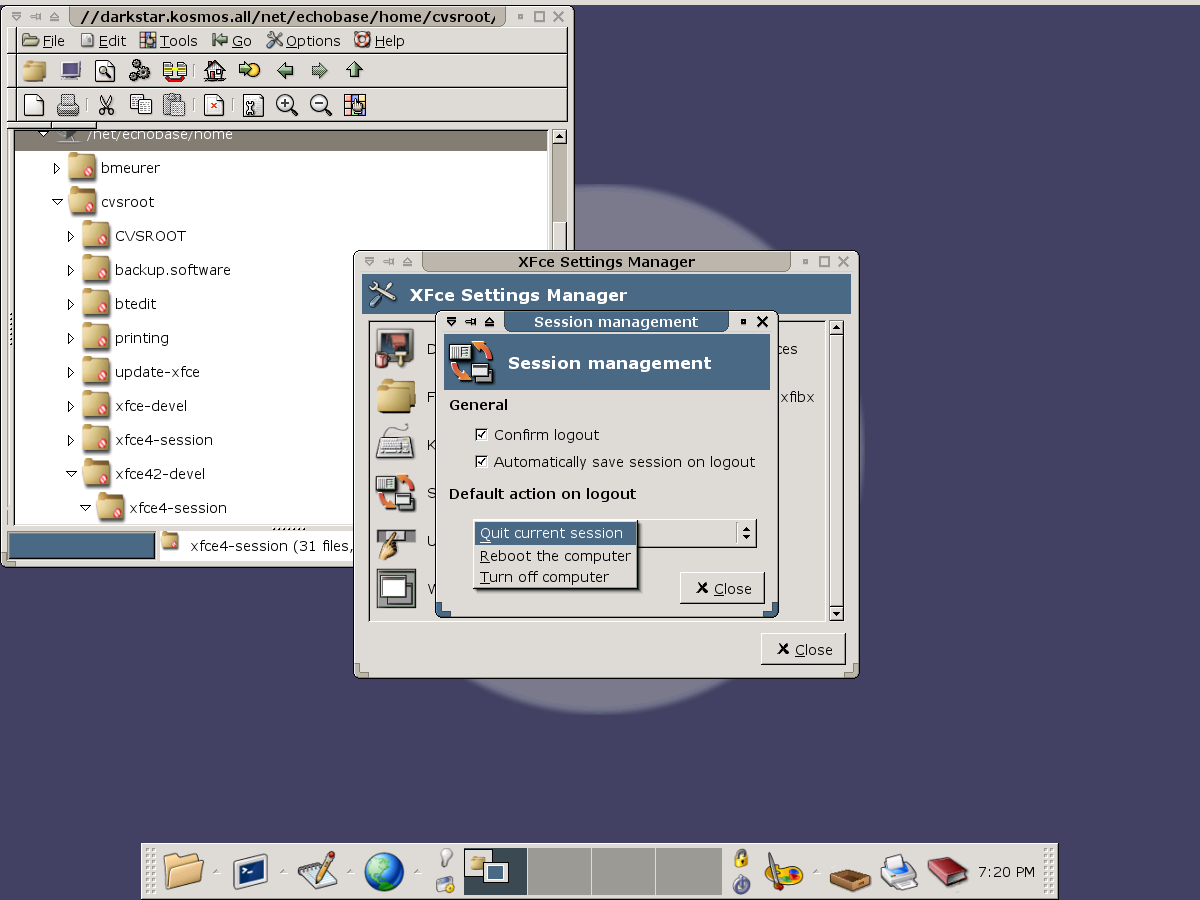
Task: Open the File menu in file manager
Action: (43, 41)
